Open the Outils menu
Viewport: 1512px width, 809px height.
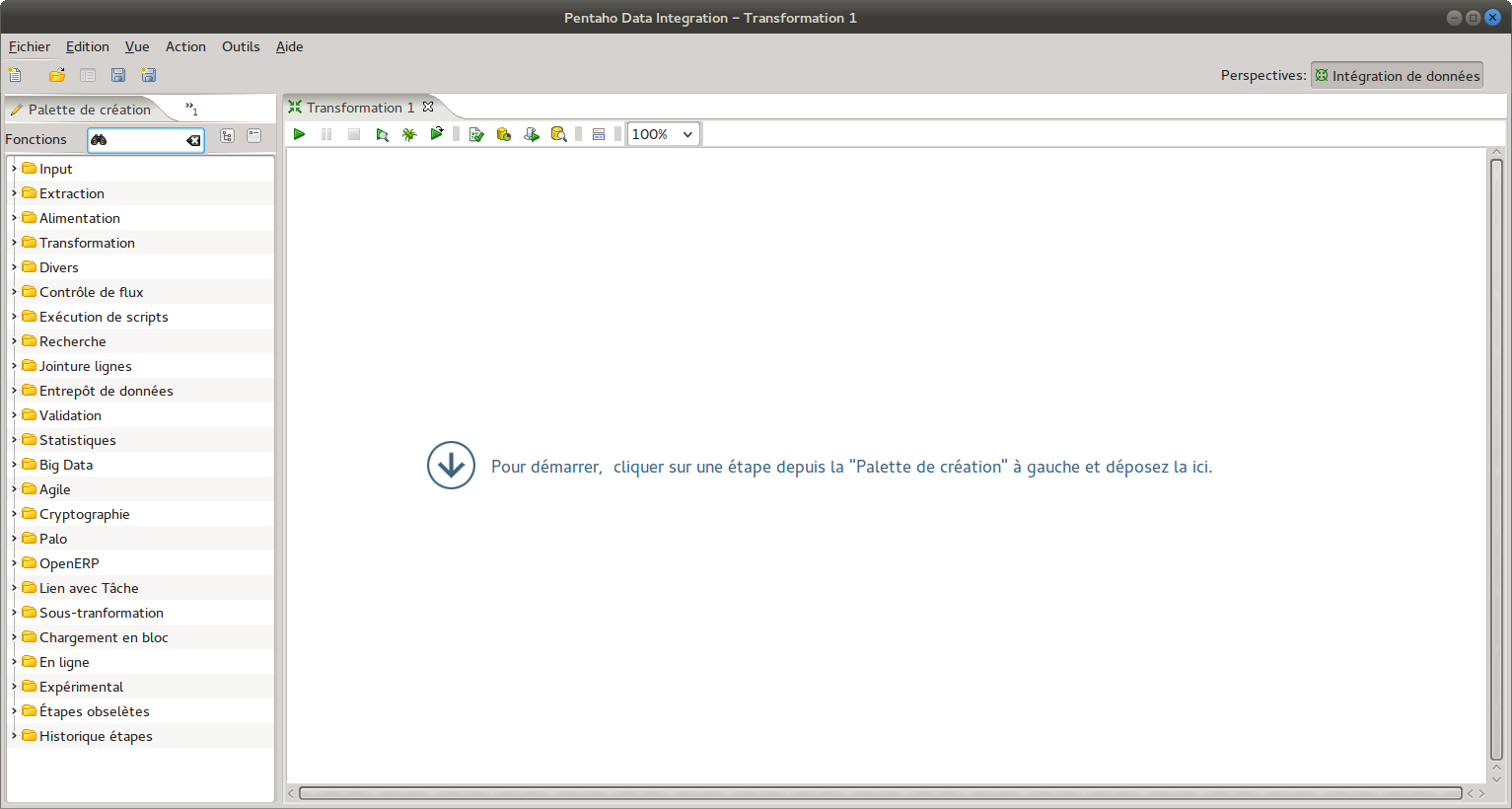point(241,46)
